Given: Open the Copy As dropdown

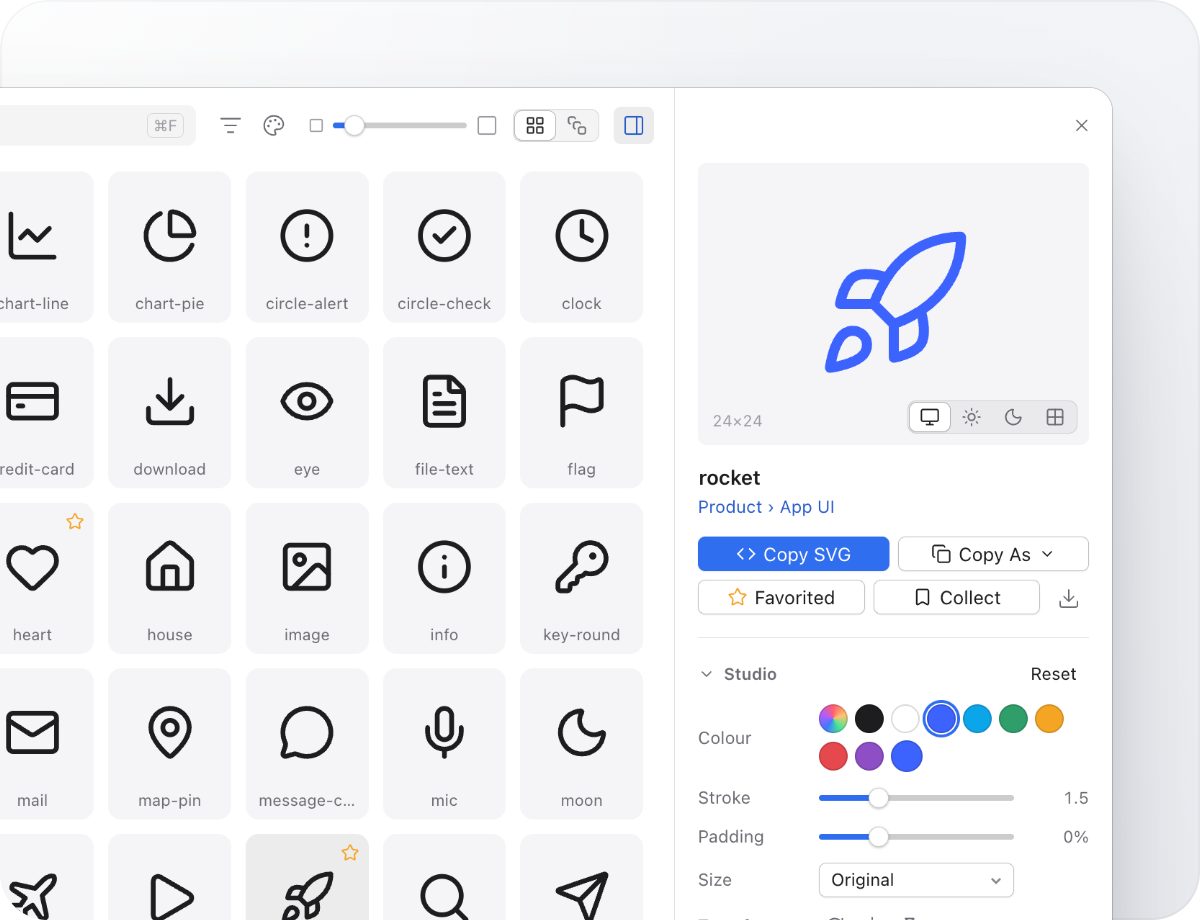Looking at the screenshot, I should click(993, 554).
